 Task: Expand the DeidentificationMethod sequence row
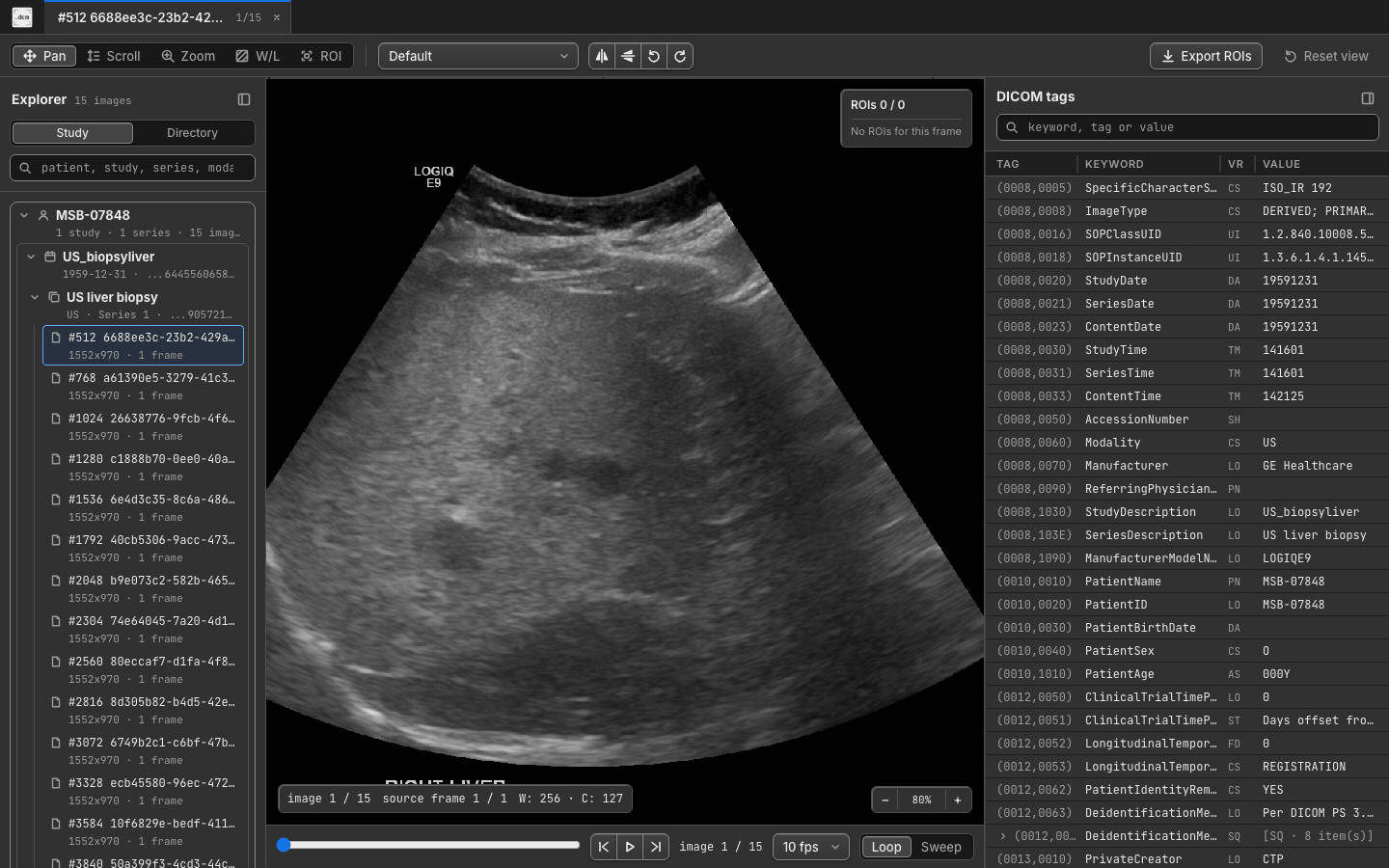click(1003, 836)
